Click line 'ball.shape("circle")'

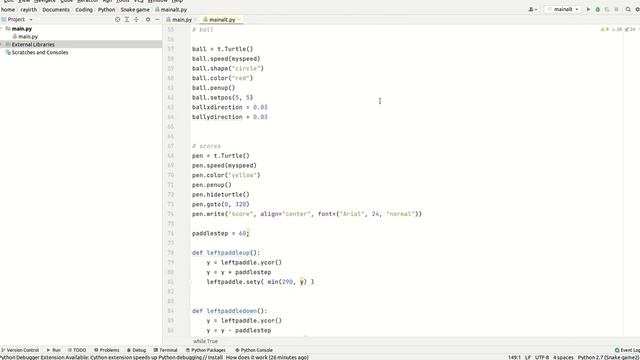(x=228, y=68)
